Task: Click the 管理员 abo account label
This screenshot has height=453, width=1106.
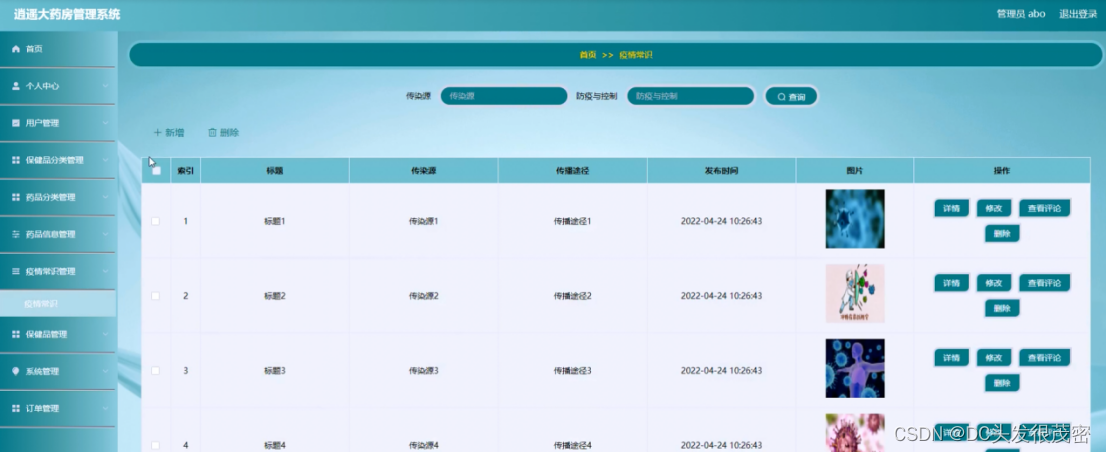Action: tap(1021, 14)
